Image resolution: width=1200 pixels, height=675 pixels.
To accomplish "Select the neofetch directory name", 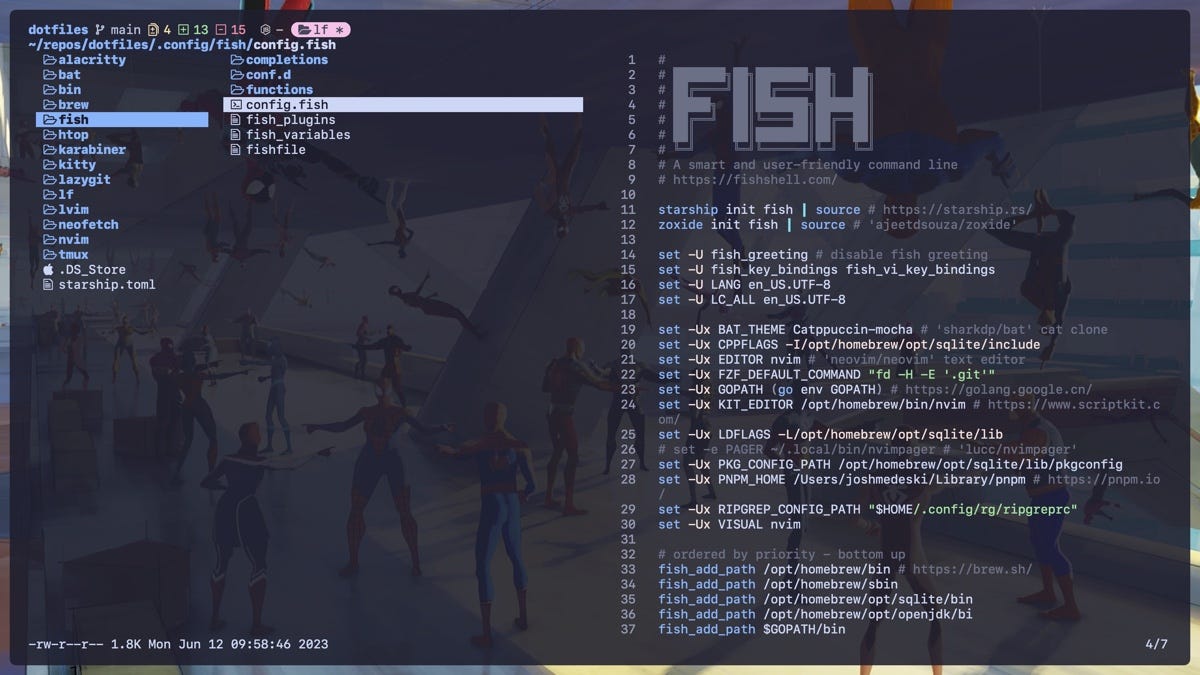I will [x=88, y=225].
